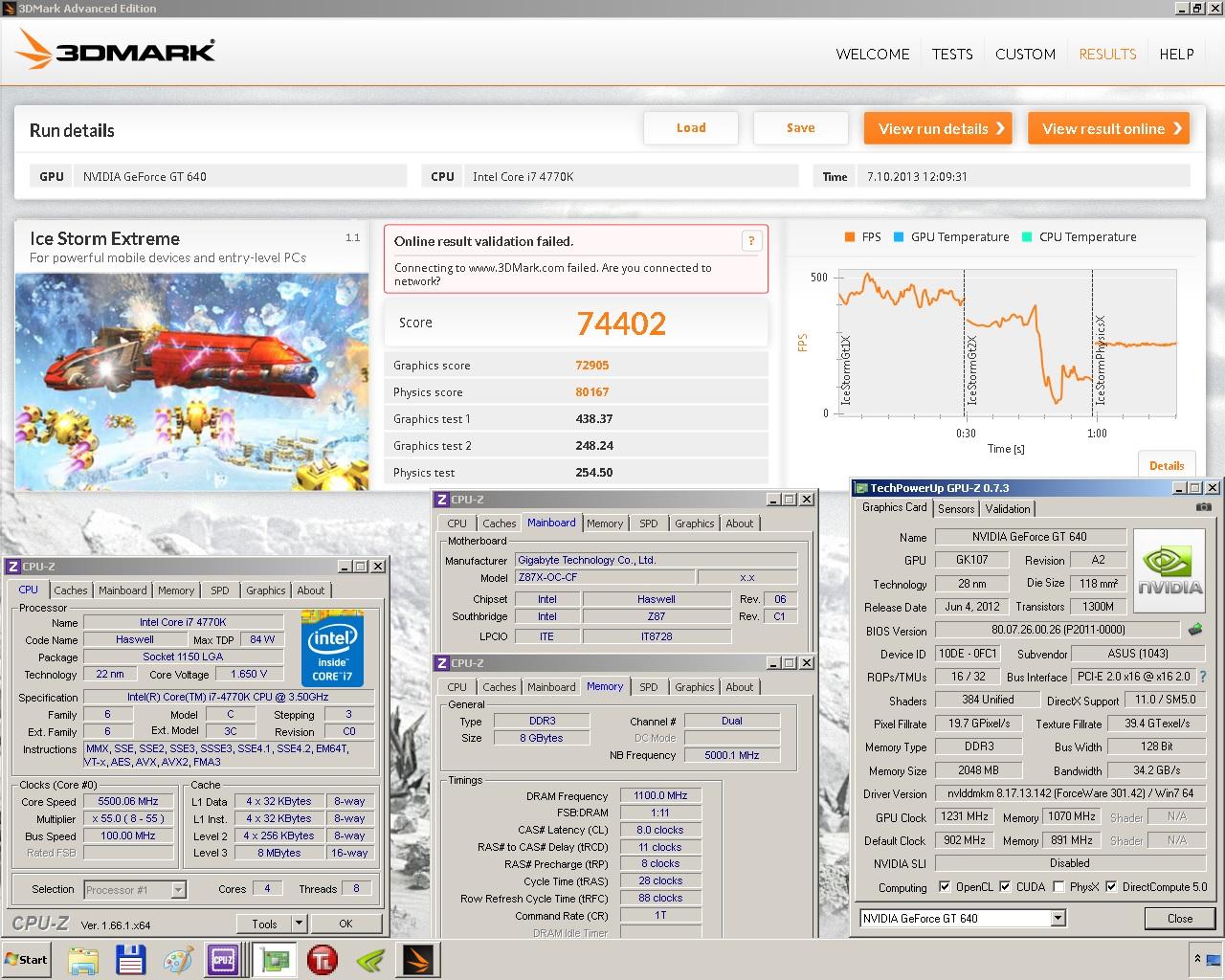Click the overall score 74402
Image resolution: width=1225 pixels, height=980 pixels.
point(621,323)
